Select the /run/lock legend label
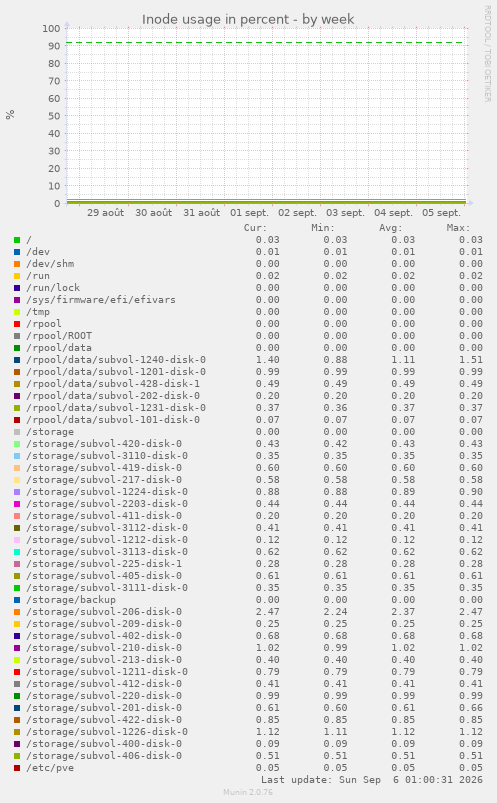This screenshot has height=803, width=497. point(53,288)
